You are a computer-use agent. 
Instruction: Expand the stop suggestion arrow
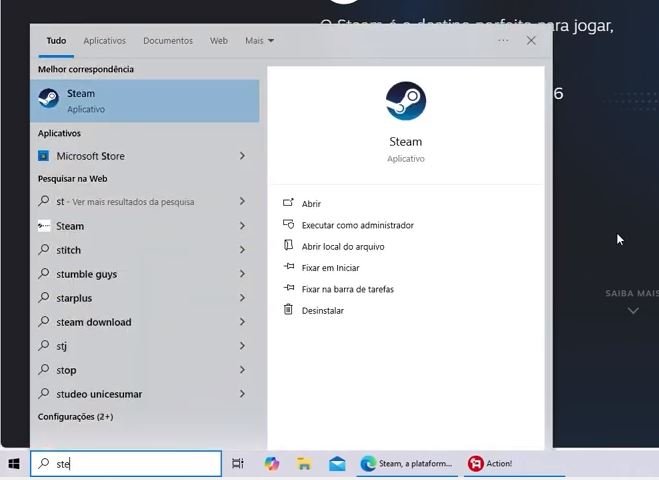point(243,369)
